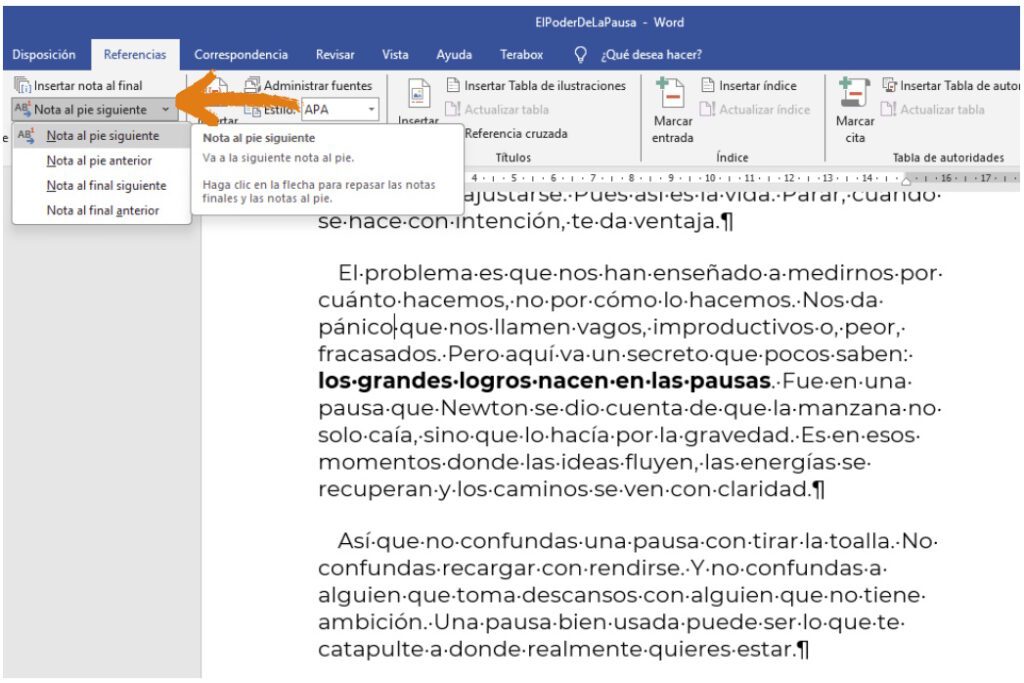This screenshot has height=683, width=1024.
Task: Open the Disposición tab
Action: coord(43,55)
